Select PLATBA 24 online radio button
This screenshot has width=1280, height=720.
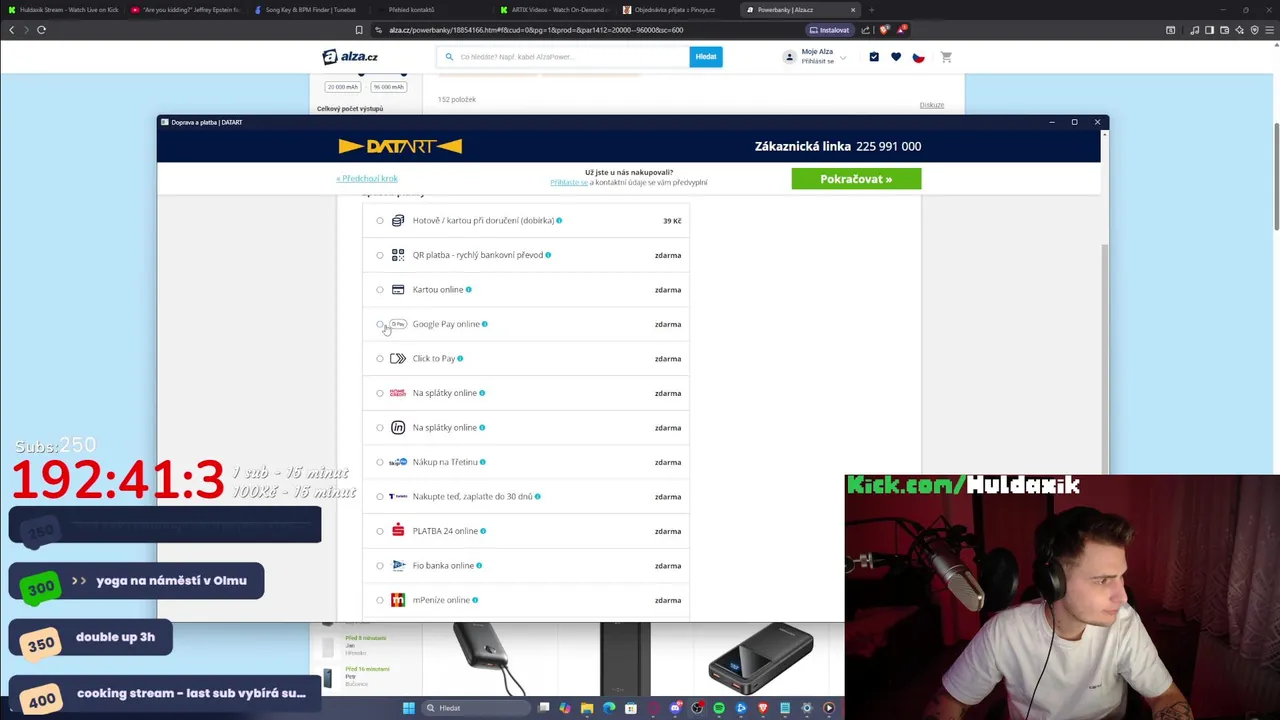380,531
